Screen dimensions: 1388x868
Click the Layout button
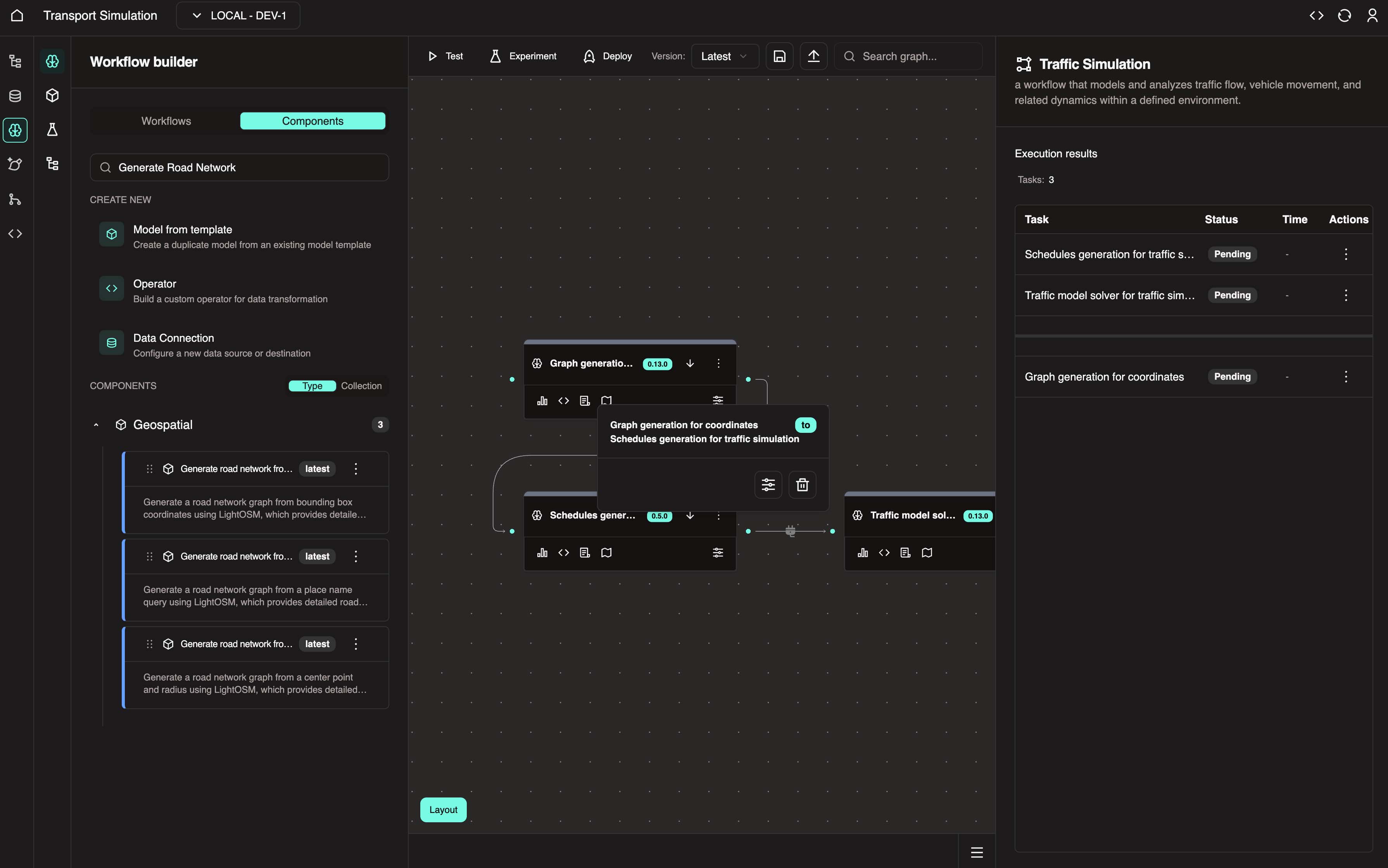[443, 809]
